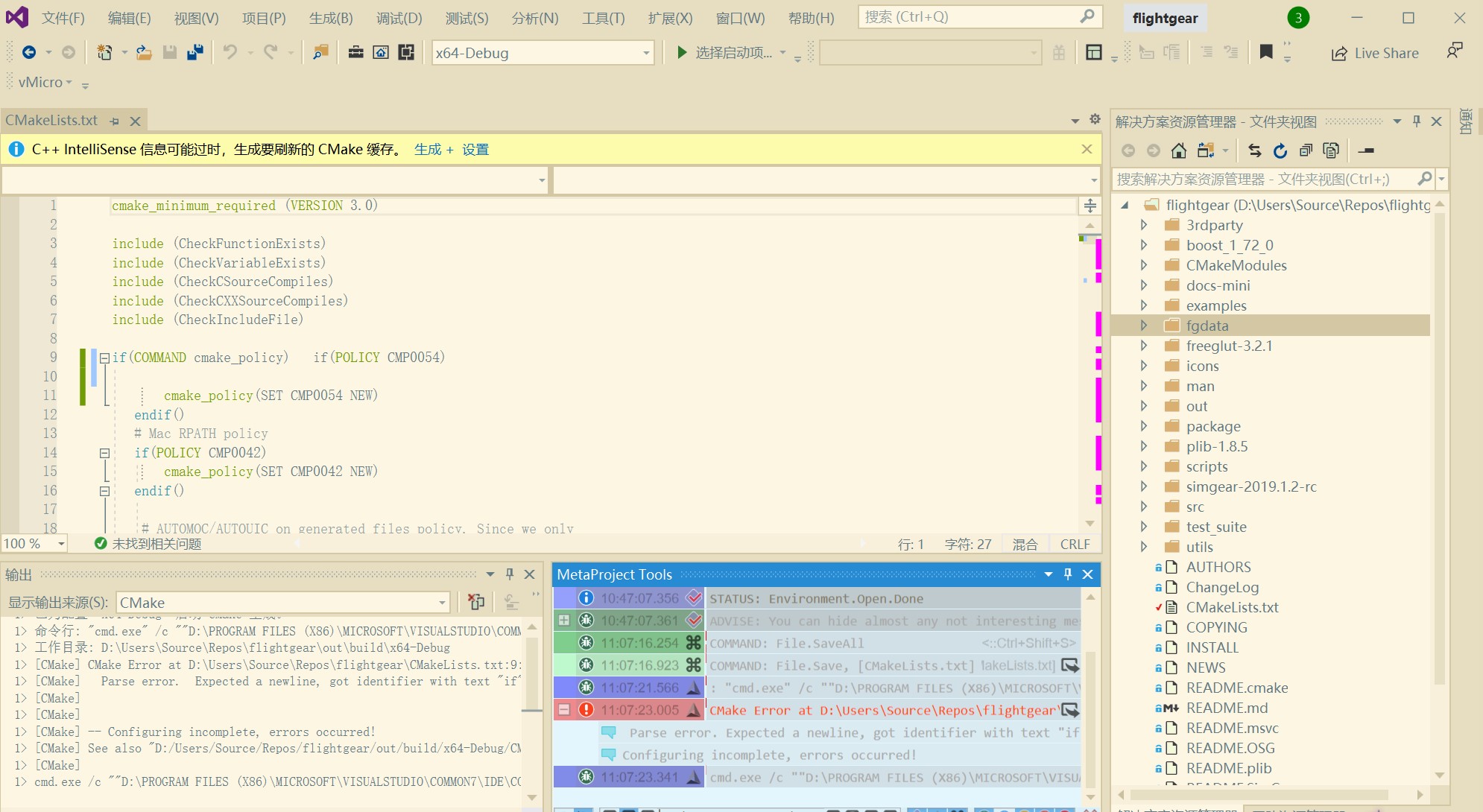This screenshot has height=812, width=1483.
Task: Select the CMakeLists.txt editor tab
Action: 51,121
